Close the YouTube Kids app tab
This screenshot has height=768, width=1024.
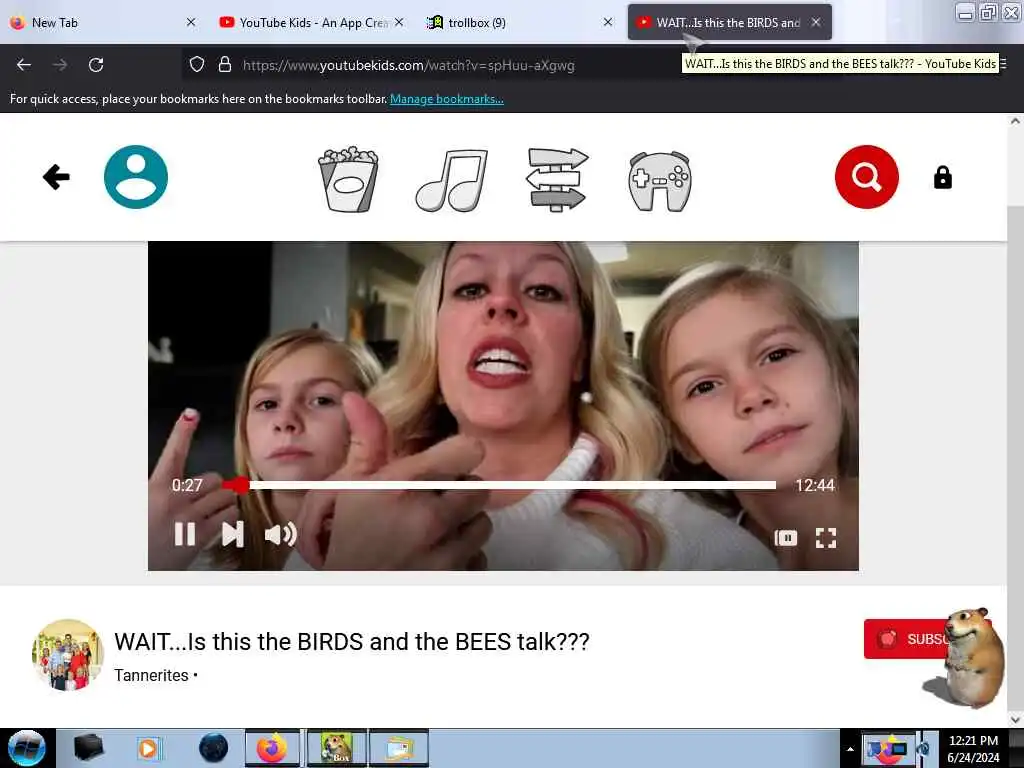399,22
